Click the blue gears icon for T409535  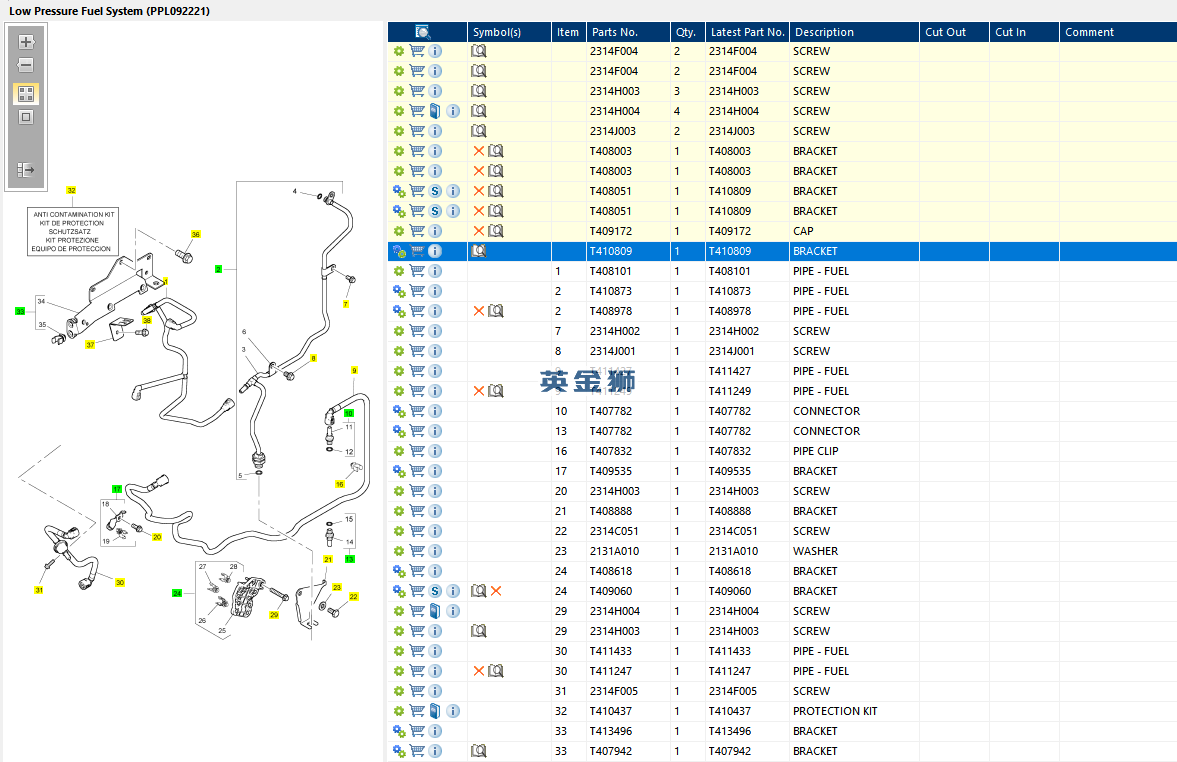pos(399,471)
